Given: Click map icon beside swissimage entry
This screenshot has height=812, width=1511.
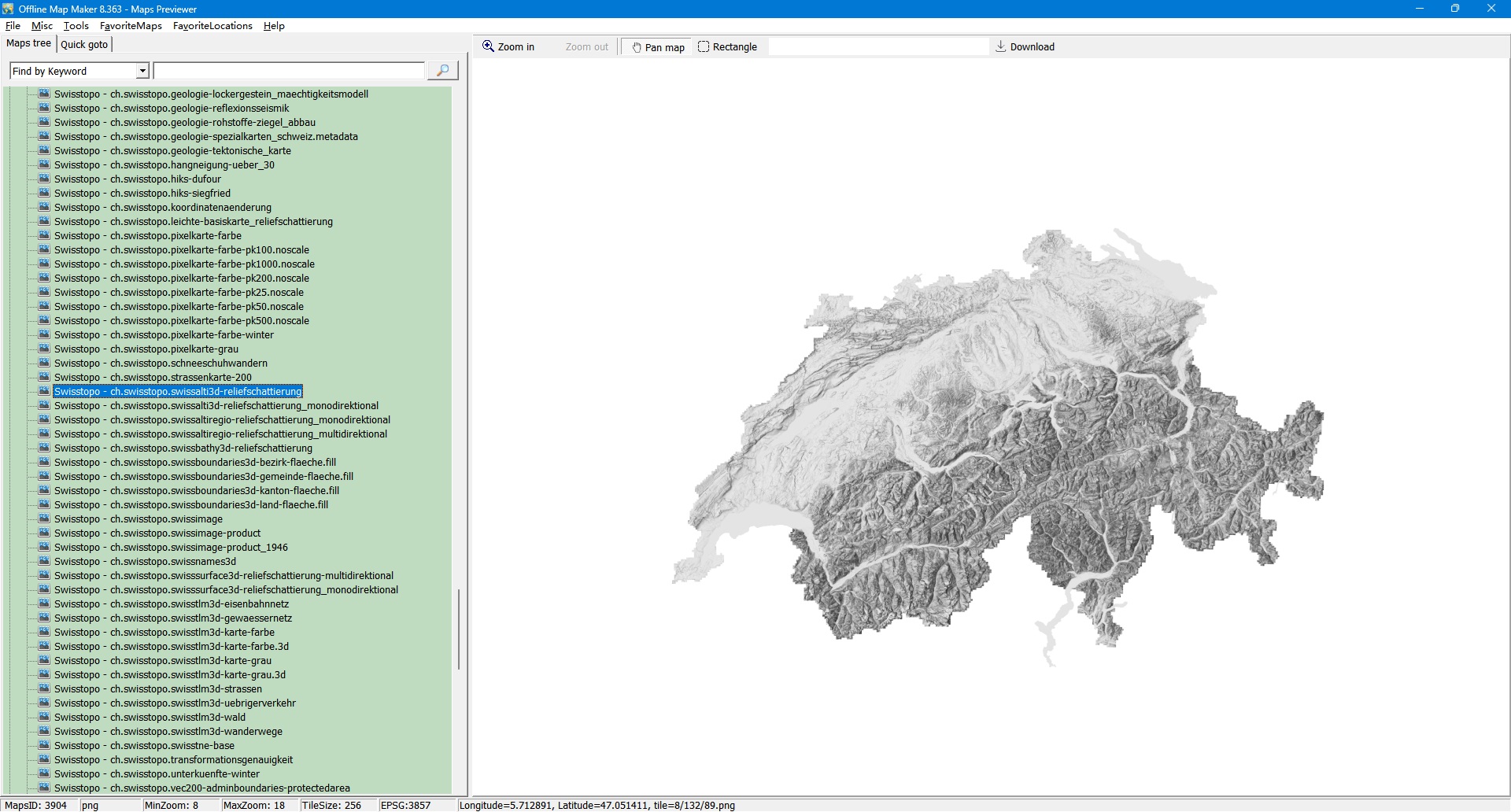Looking at the screenshot, I should pyautogui.click(x=44, y=519).
